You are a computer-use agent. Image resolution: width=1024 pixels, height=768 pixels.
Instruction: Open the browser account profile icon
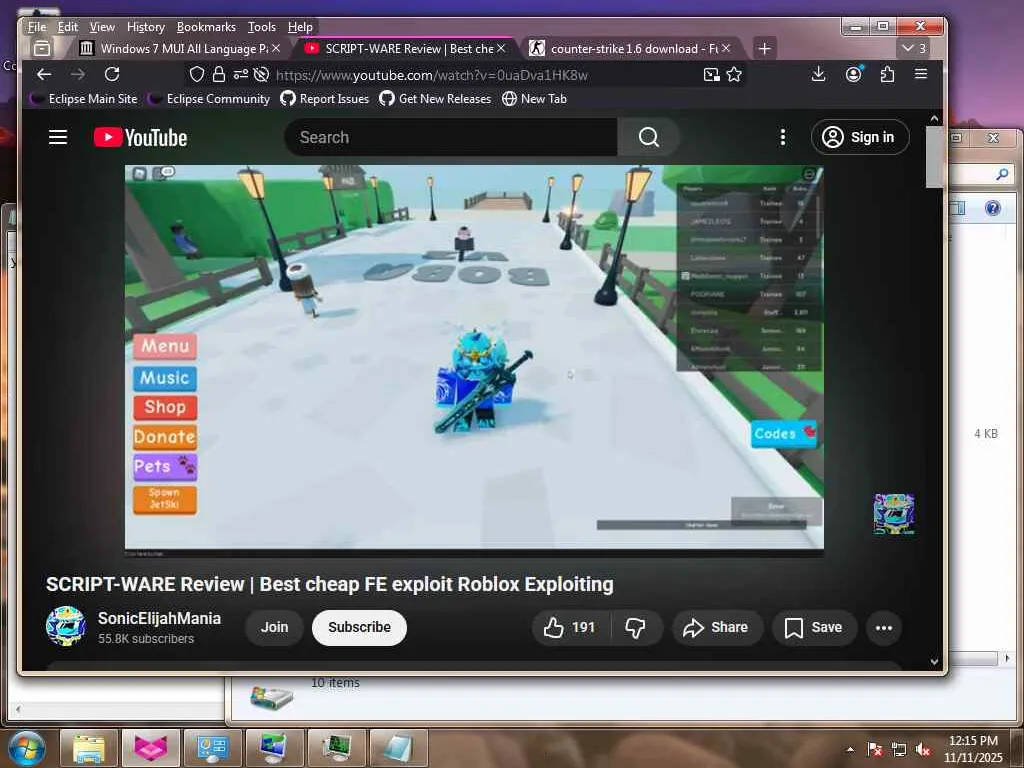[854, 74]
